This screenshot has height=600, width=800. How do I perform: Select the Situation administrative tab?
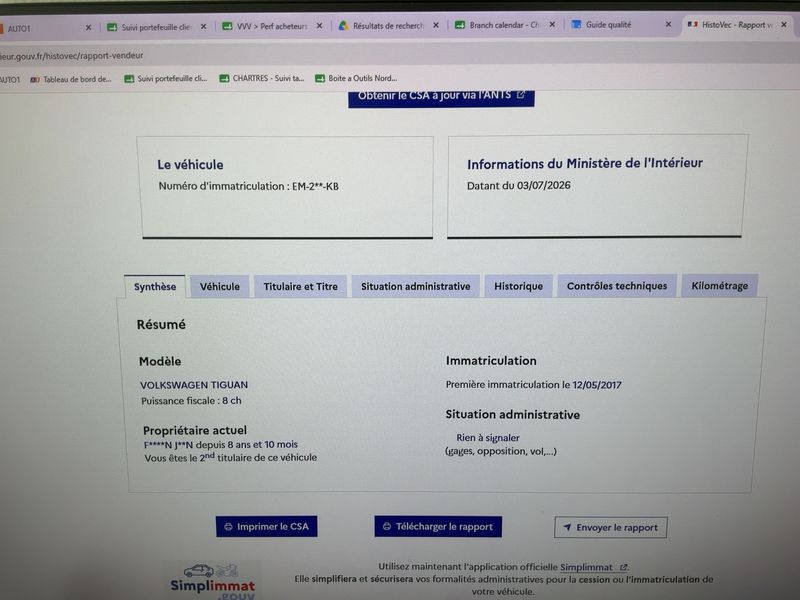(415, 286)
